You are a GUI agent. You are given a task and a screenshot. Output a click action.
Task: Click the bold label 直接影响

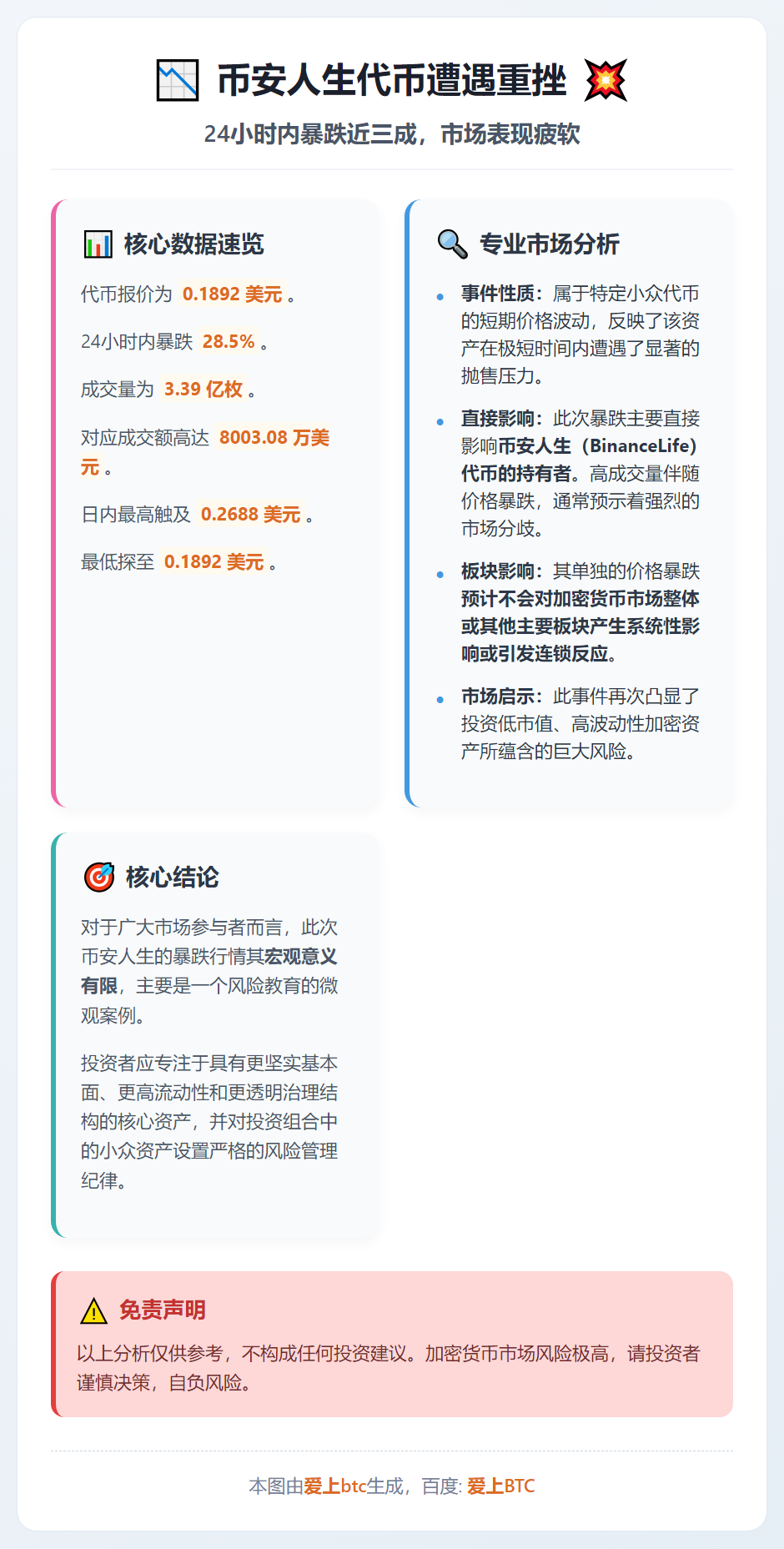point(498,419)
